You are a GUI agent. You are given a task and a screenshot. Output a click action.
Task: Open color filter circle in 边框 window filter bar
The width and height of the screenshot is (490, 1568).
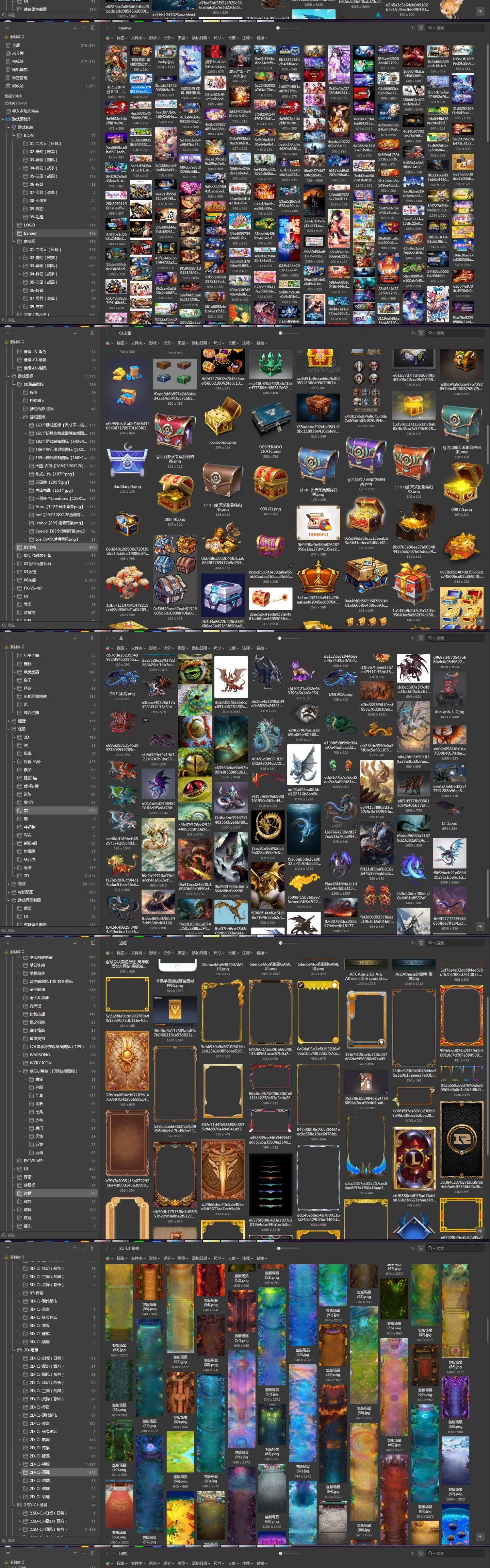click(x=108, y=952)
